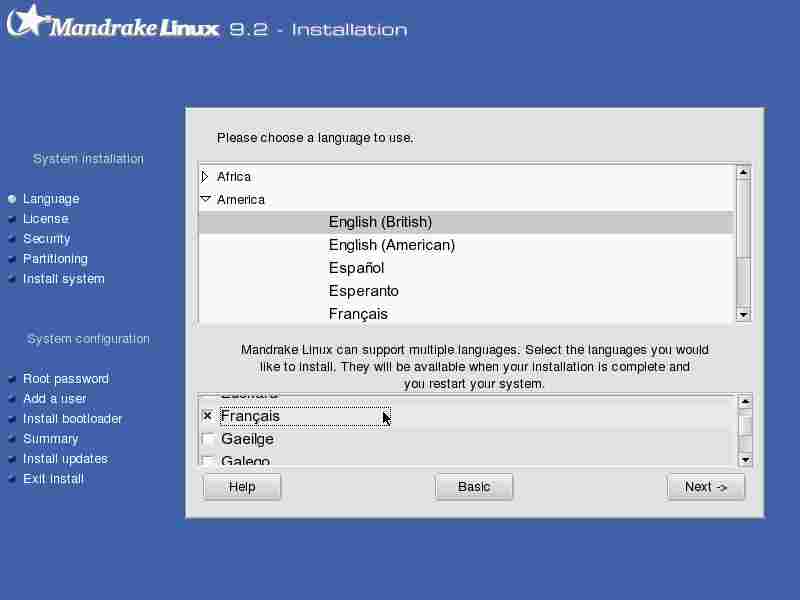This screenshot has height=600, width=800.
Task: Click the America tree row label
Action: point(241,199)
